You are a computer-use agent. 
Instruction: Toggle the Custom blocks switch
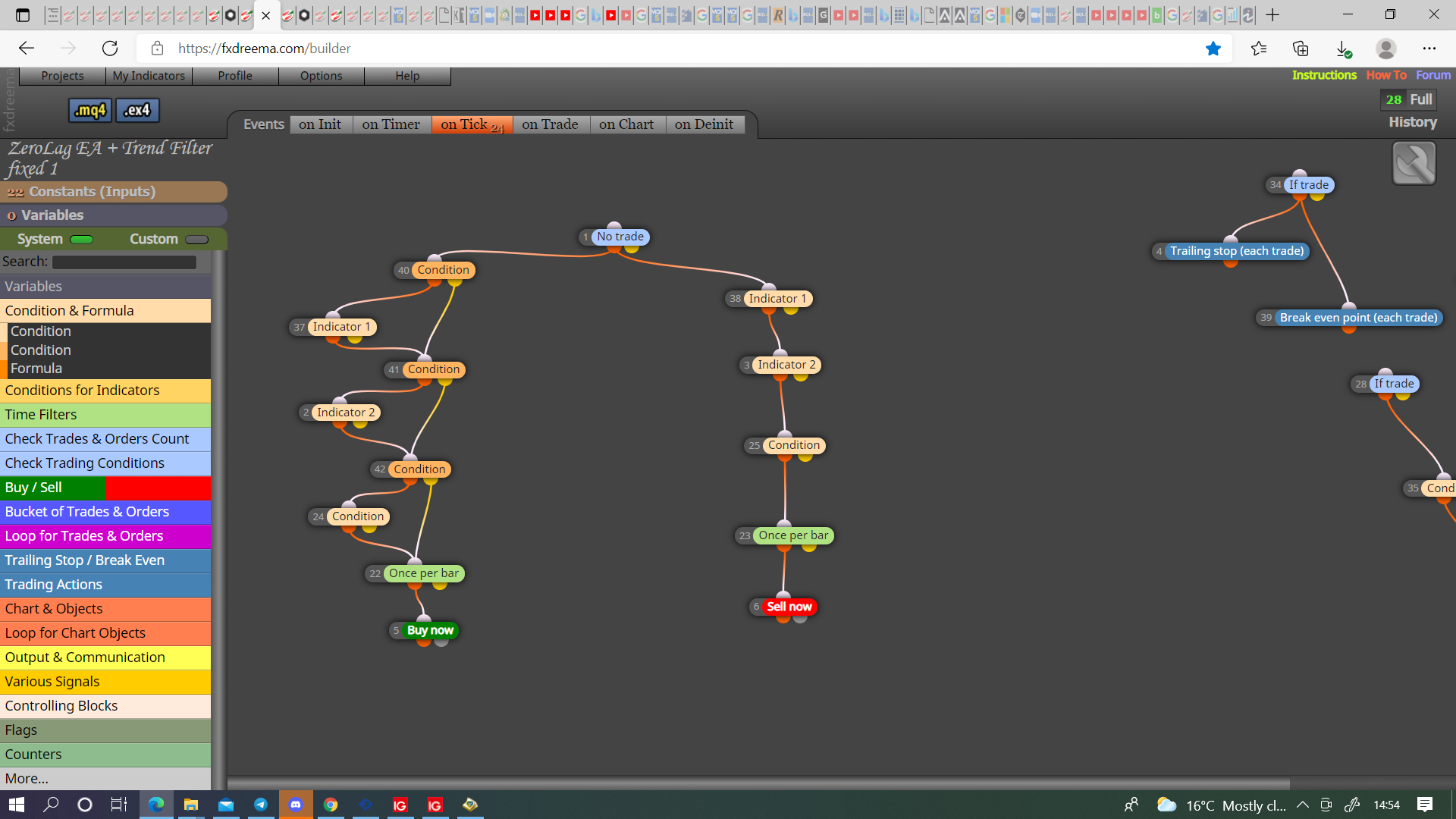[196, 240]
